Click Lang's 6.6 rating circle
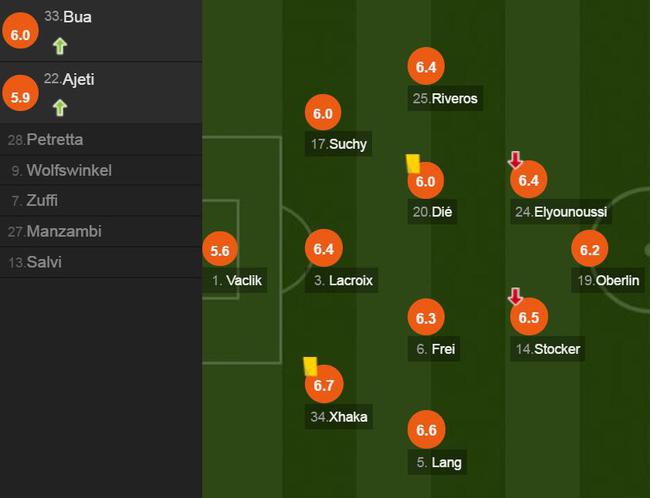Viewport: 650px width, 498px height. [x=427, y=430]
